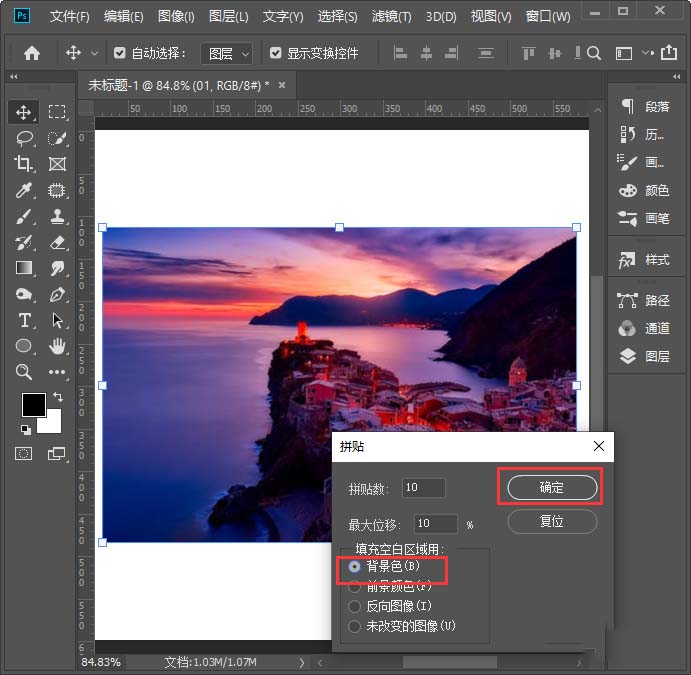Select the Pen tool
This screenshot has width=691, height=675.
pyautogui.click(x=57, y=294)
